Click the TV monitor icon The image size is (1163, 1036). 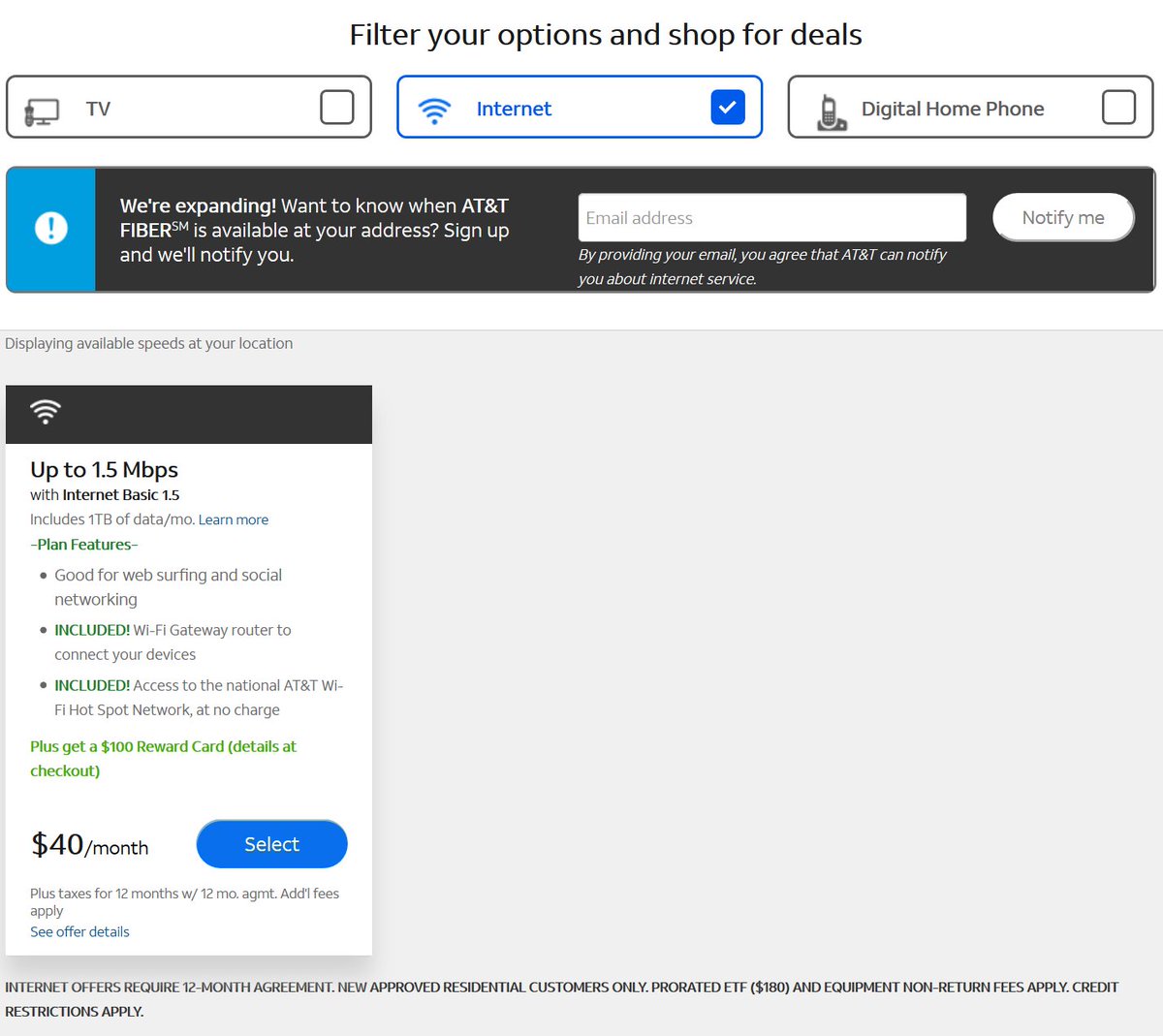point(42,111)
